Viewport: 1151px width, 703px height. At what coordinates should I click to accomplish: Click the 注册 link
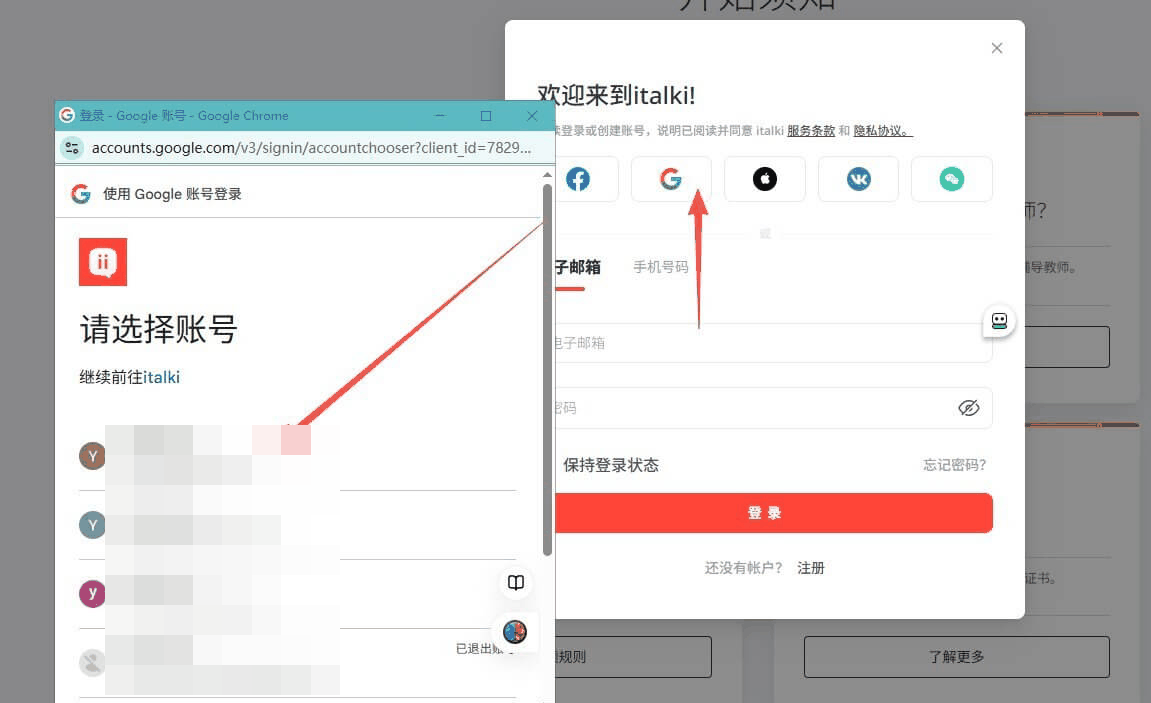click(810, 568)
